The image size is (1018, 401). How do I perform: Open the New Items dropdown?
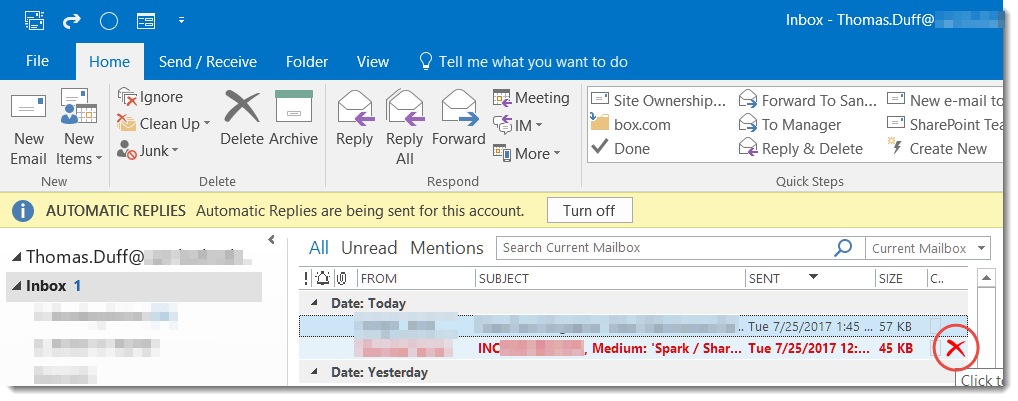(79, 128)
